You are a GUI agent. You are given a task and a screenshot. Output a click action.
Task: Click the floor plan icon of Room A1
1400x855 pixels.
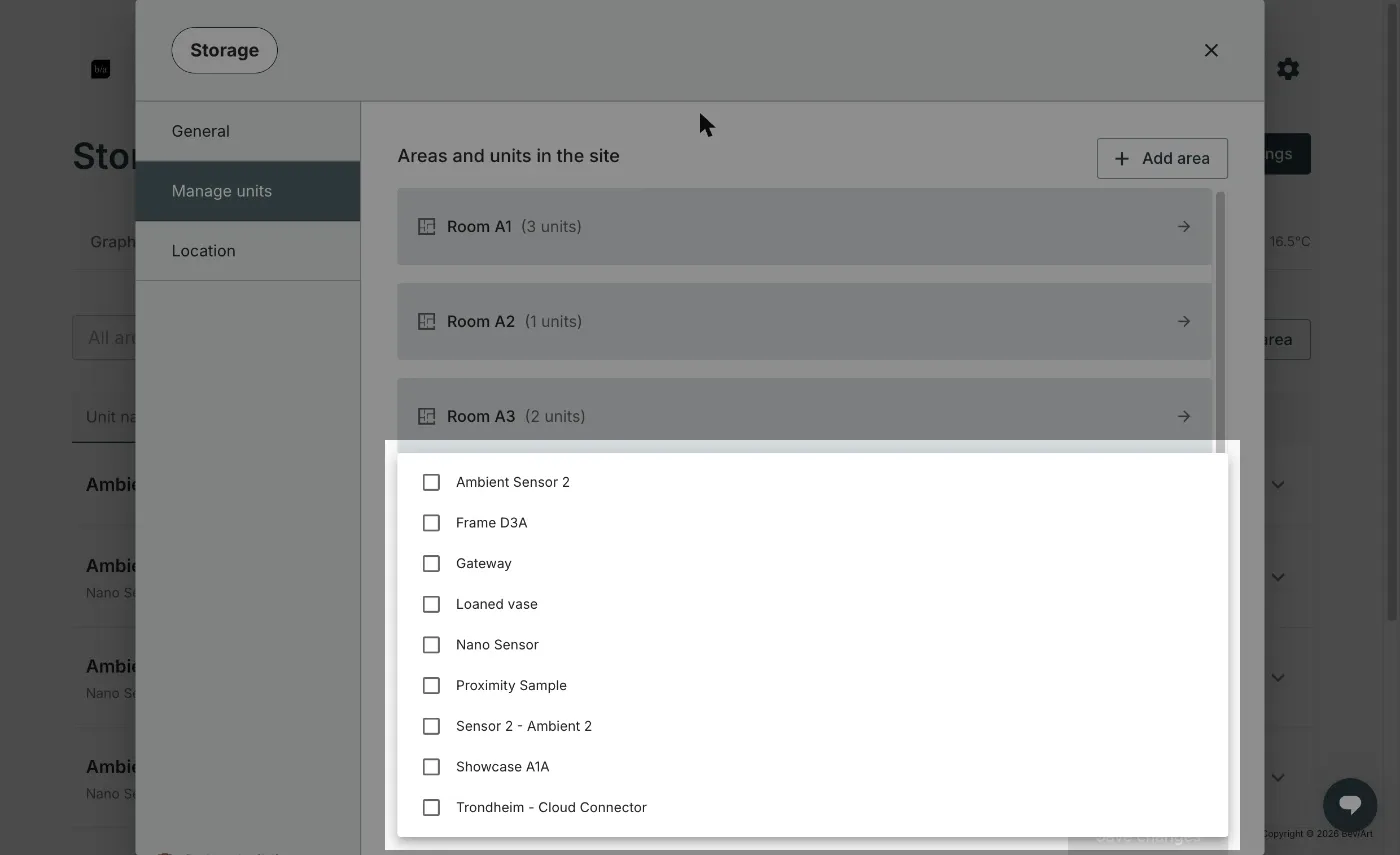coord(426,227)
